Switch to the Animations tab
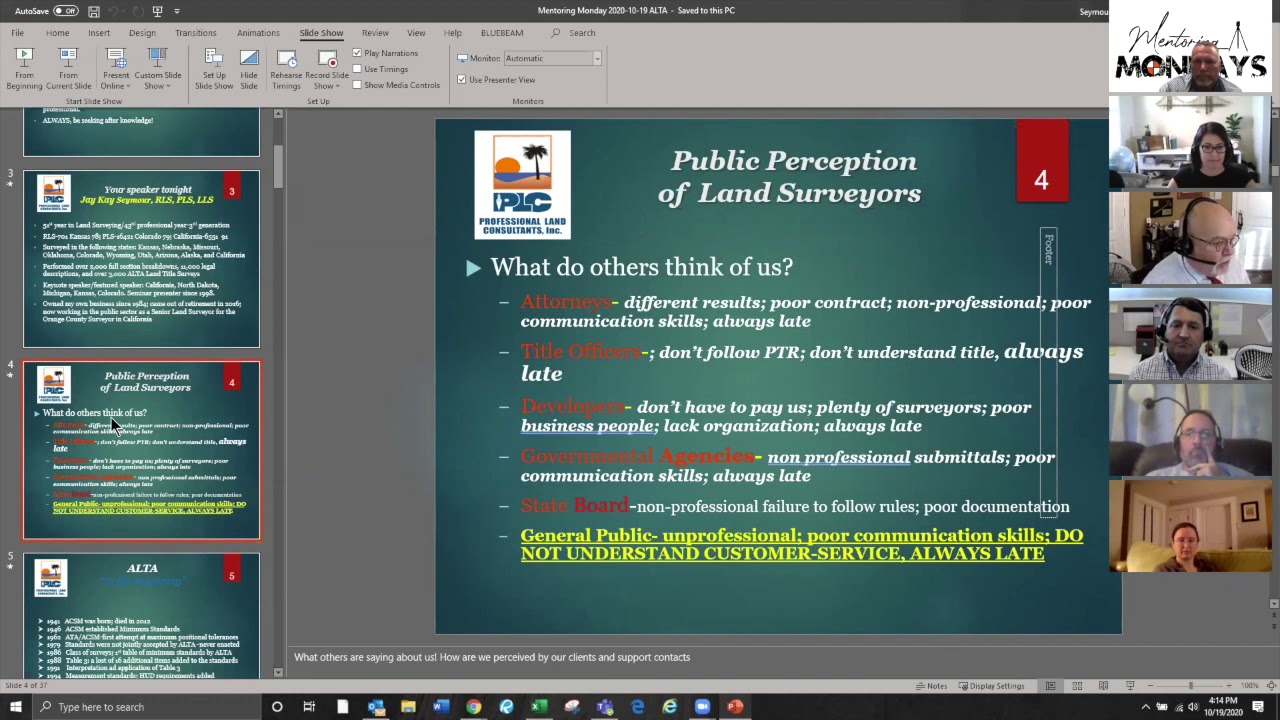This screenshot has width=1280, height=720. (258, 33)
